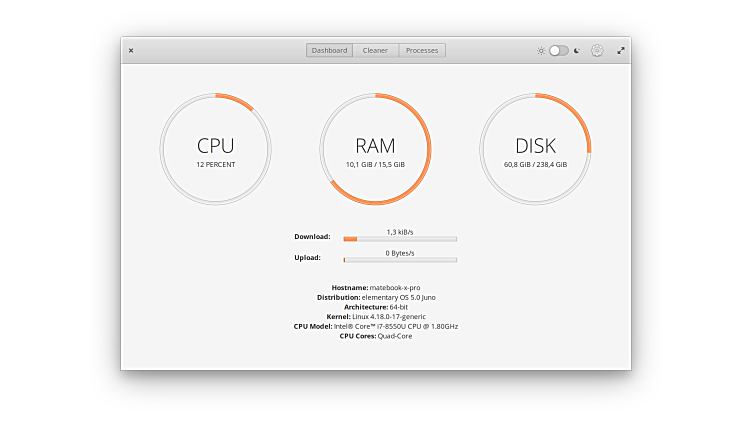Close the window with the X icon

[x=131, y=51]
